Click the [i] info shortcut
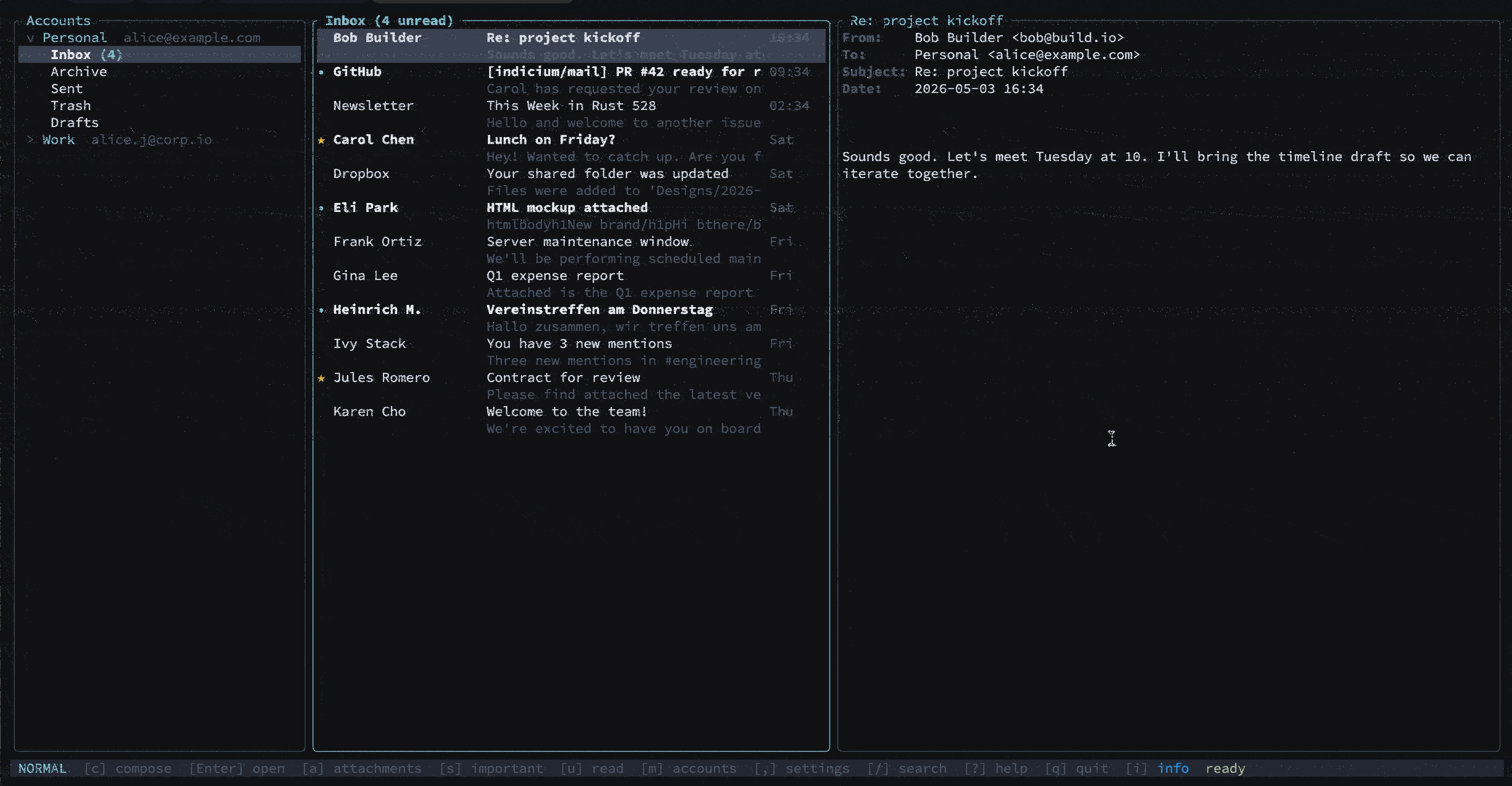The image size is (1512, 786). coord(1157,769)
